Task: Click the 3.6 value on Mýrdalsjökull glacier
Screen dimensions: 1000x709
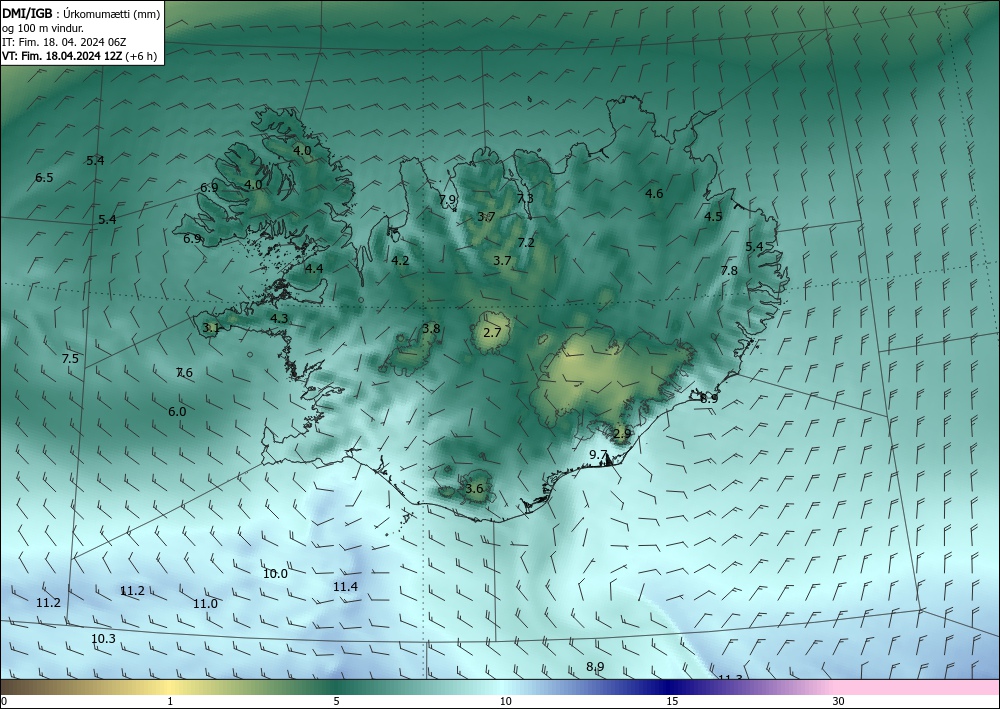Action: coord(474,490)
